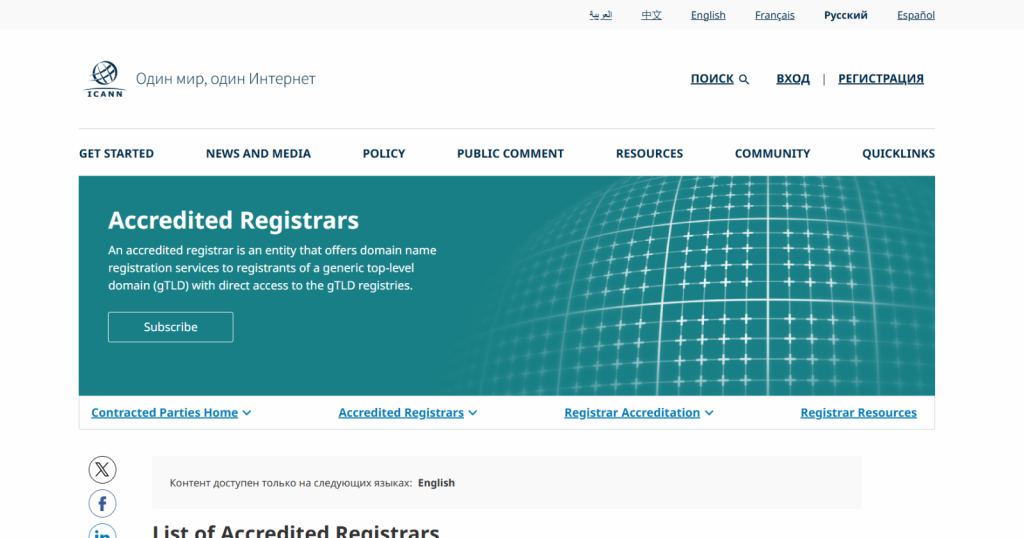The image size is (1024, 538).
Task: Open the POLICY menu
Action: pyautogui.click(x=384, y=153)
